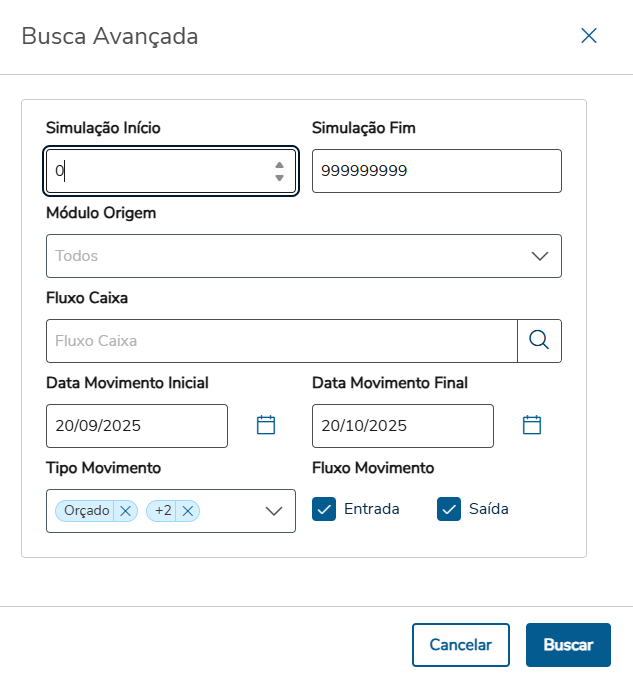Decrement Simulação Início with down arrow
This screenshot has height=680, width=633.
(x=280, y=178)
